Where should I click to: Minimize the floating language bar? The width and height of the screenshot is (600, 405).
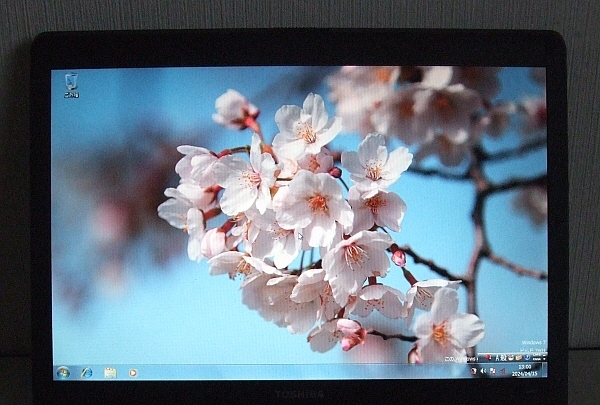coord(544,355)
